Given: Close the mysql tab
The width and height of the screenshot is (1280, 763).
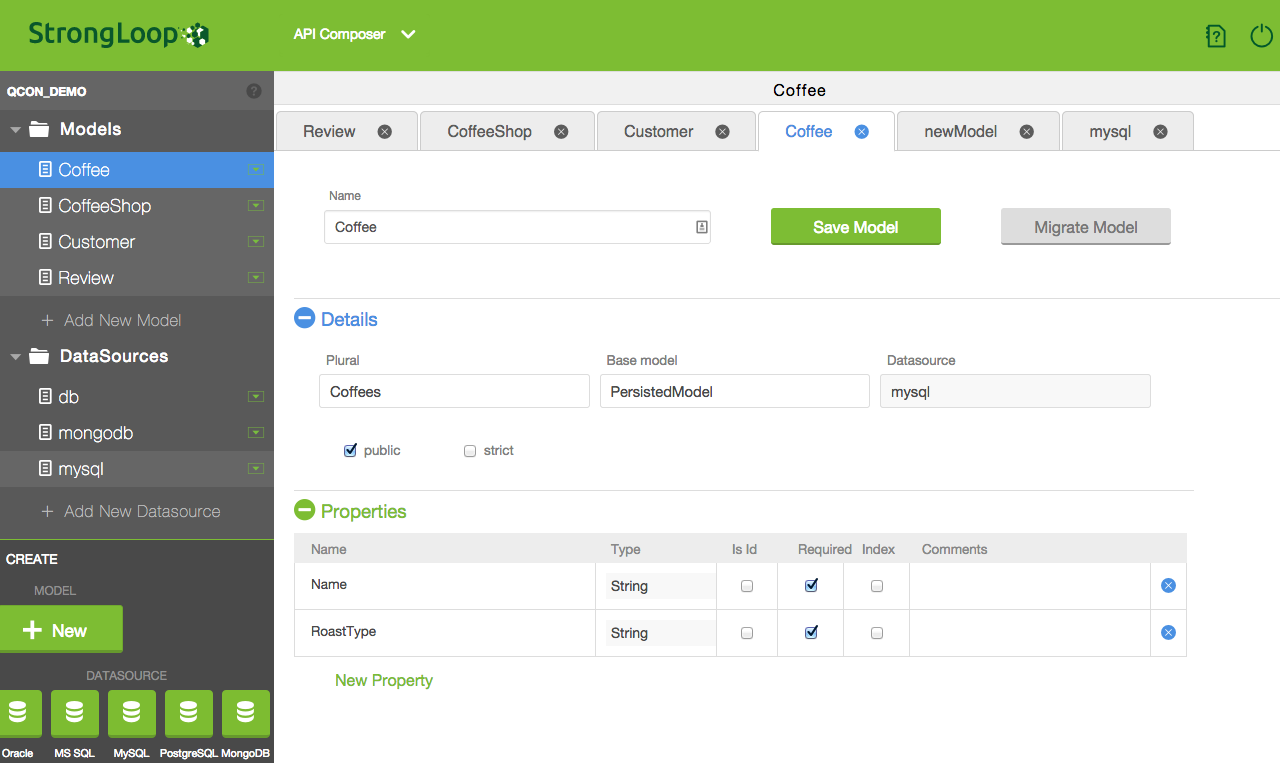Looking at the screenshot, I should tap(1160, 131).
